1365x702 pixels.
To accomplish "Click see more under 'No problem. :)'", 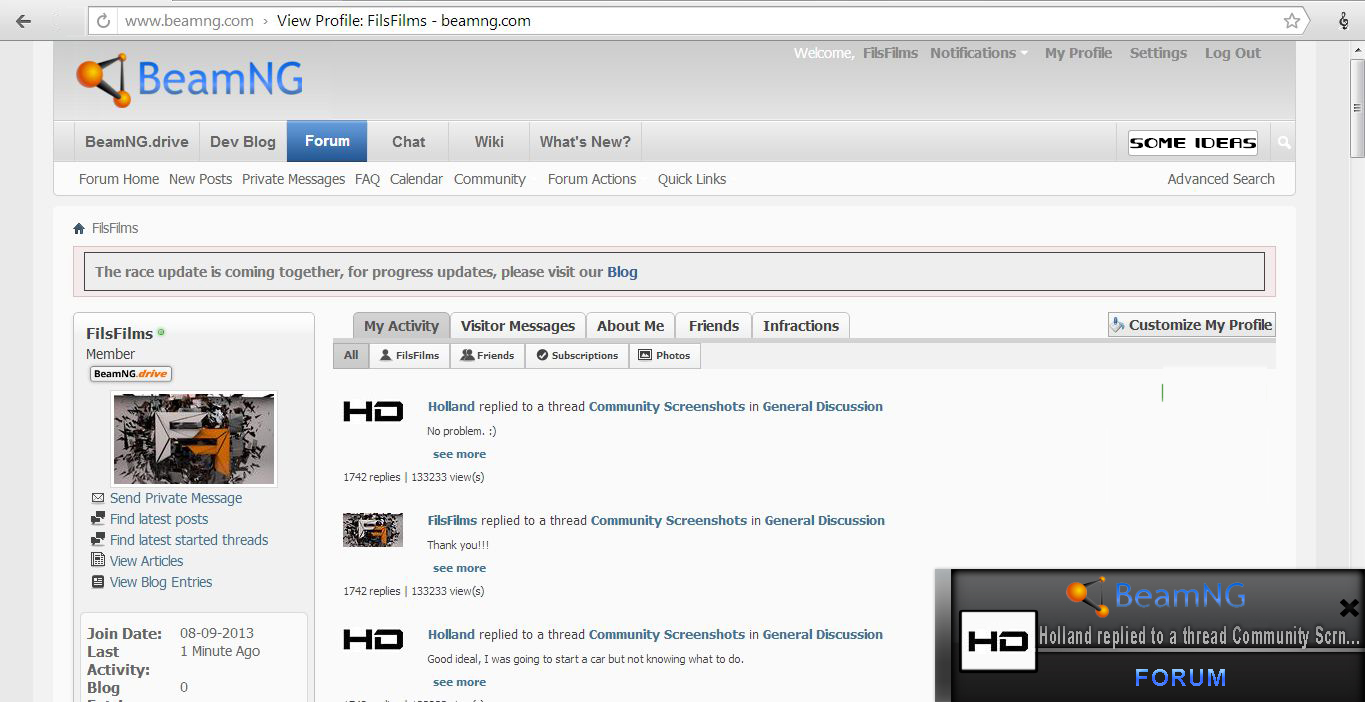I will (x=459, y=454).
